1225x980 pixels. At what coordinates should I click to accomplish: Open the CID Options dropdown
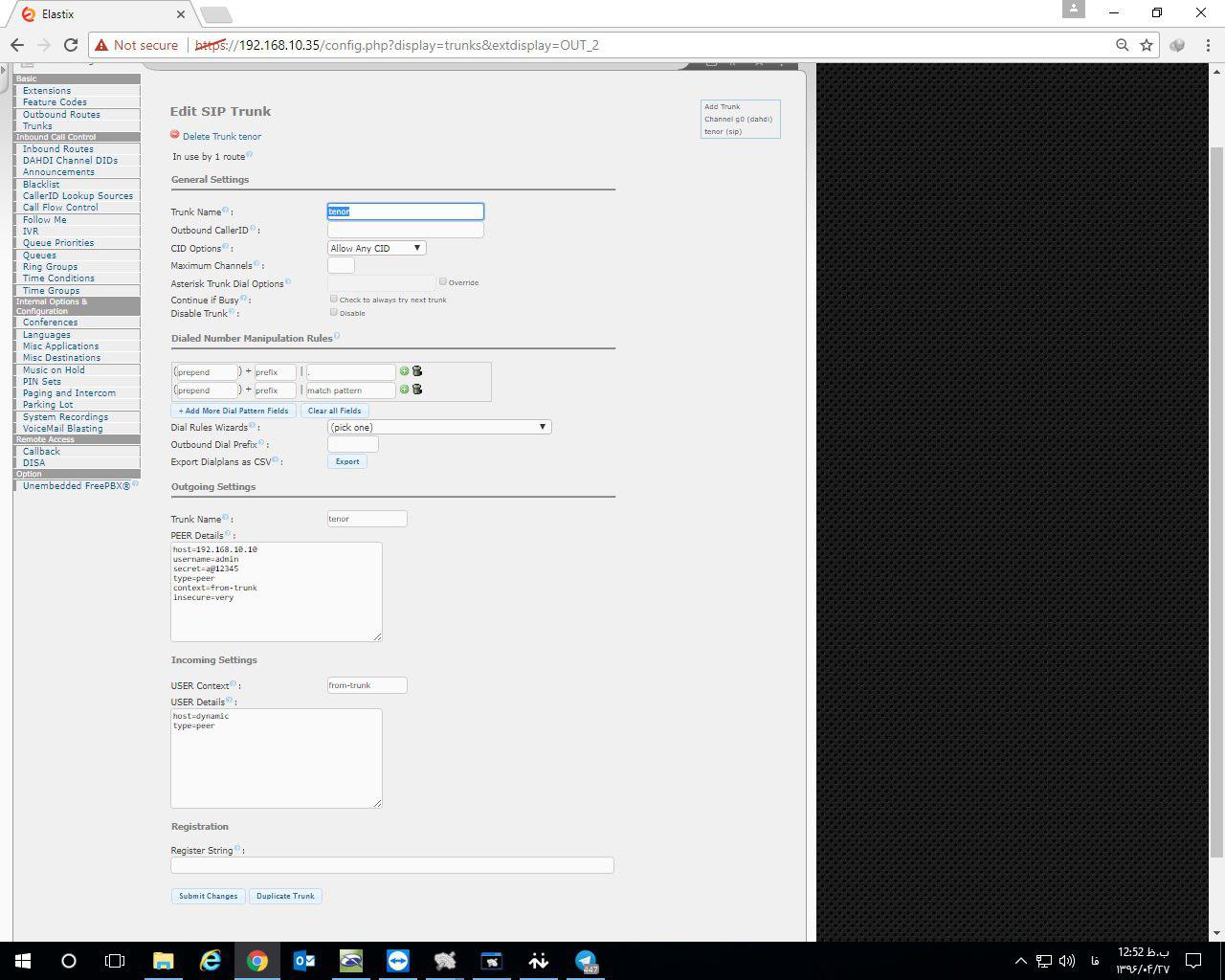point(376,248)
